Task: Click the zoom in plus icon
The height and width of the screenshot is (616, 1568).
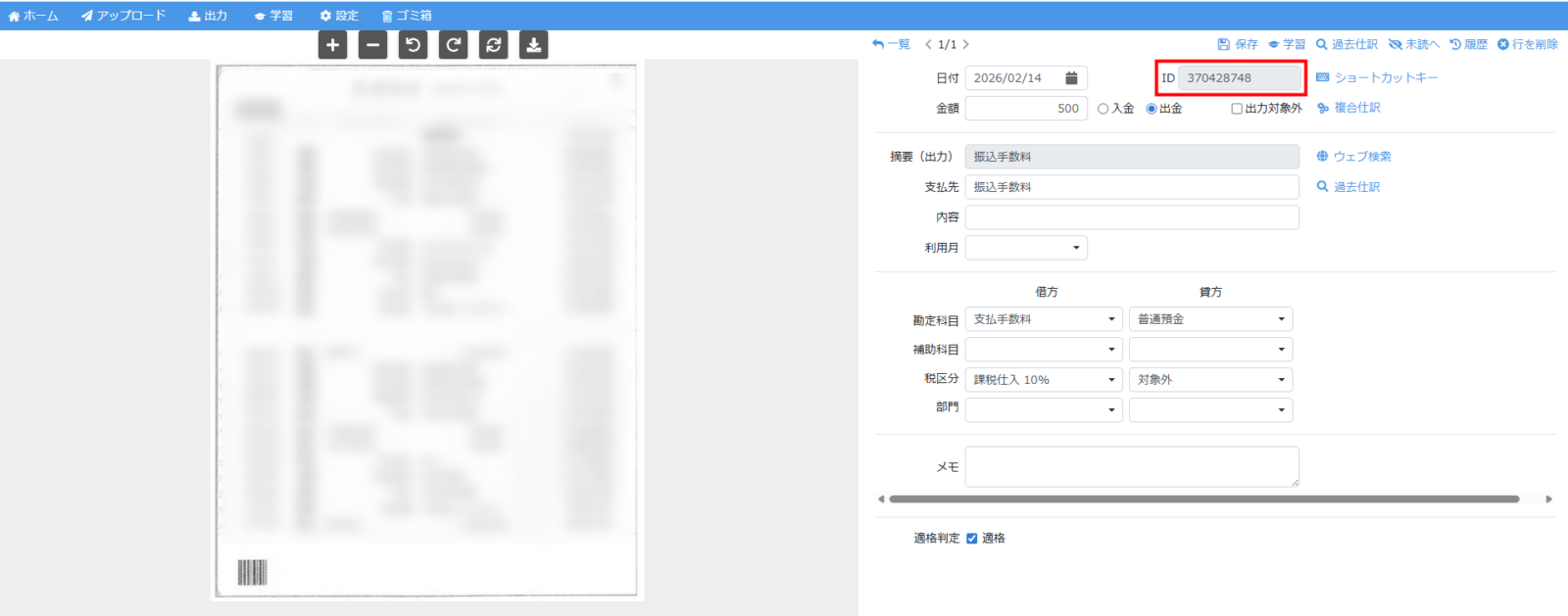Action: pyautogui.click(x=332, y=45)
